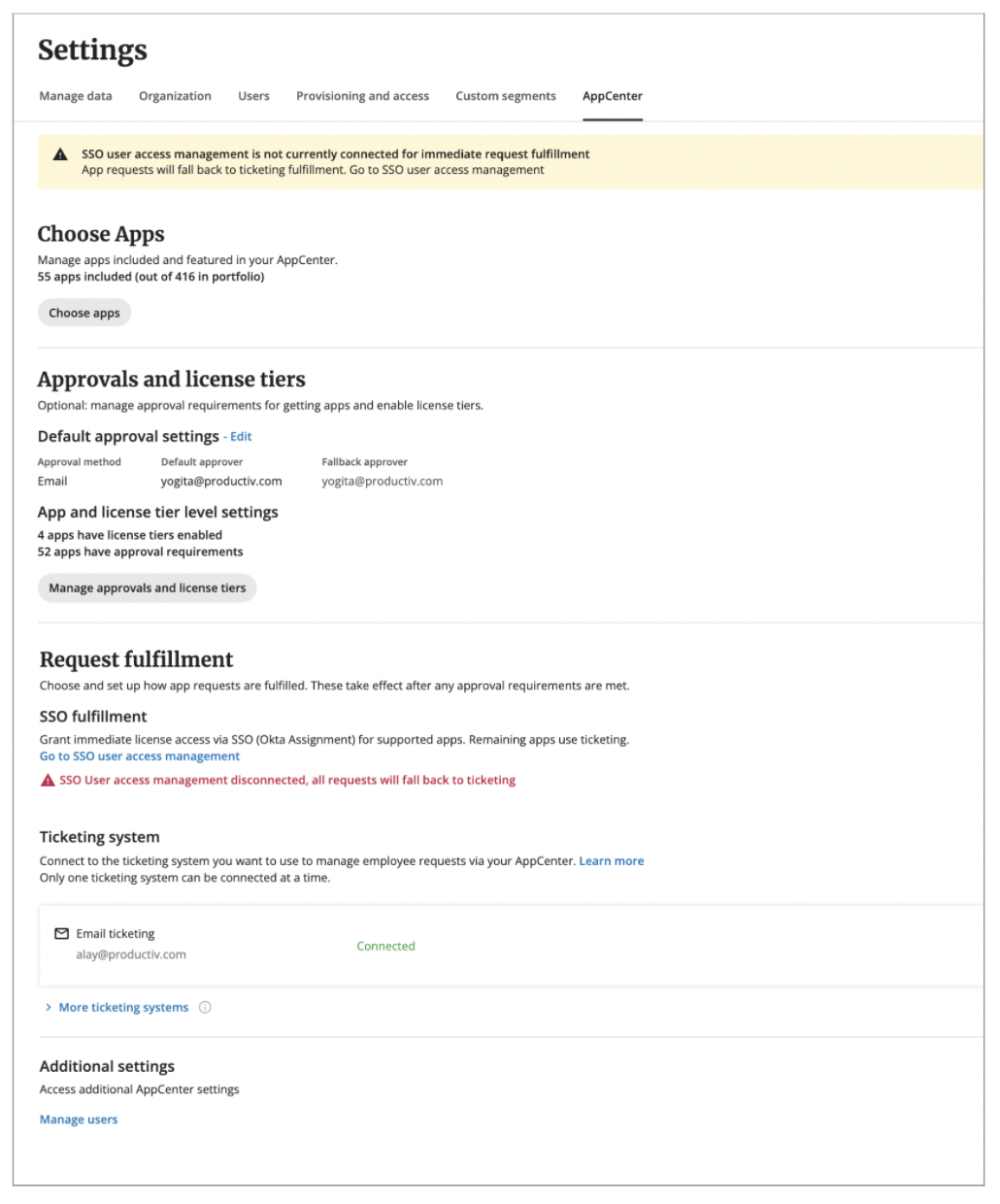Click the info icon next to More ticketing systems
The image size is (1000, 1204).
205,1008
